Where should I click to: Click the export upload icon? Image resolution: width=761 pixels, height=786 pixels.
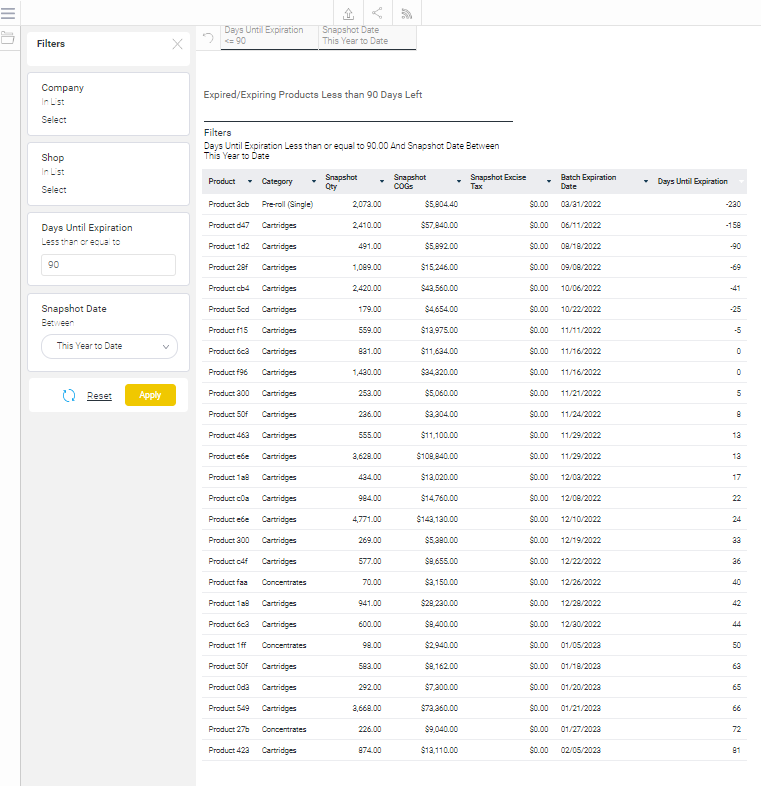point(348,14)
